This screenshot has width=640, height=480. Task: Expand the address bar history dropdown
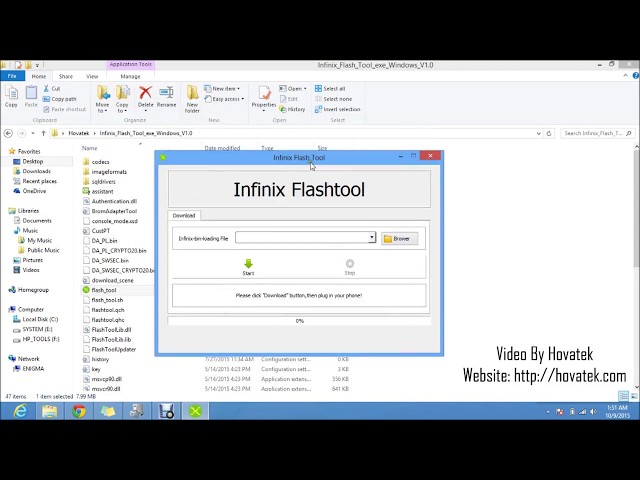pyautogui.click(x=538, y=133)
